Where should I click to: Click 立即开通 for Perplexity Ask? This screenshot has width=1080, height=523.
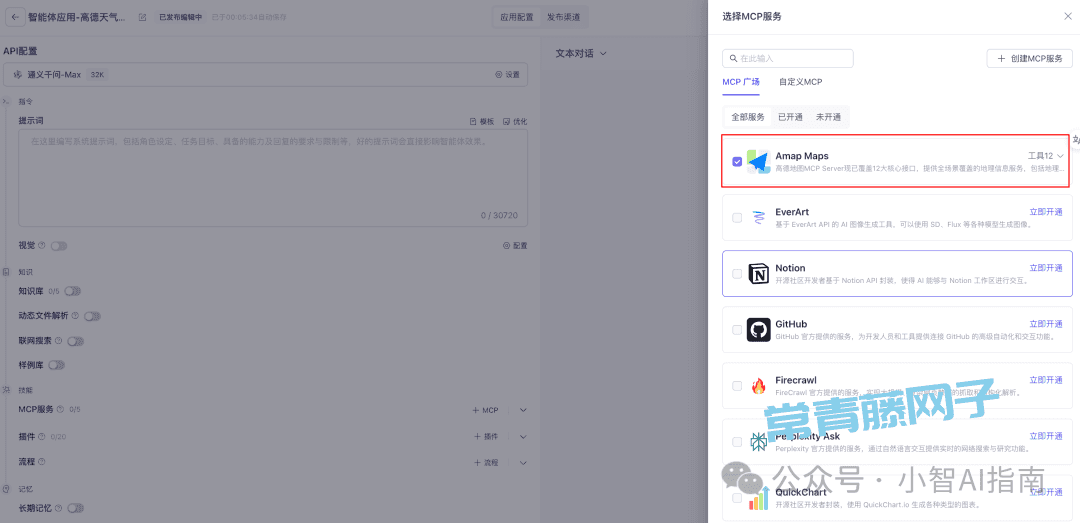1046,435
